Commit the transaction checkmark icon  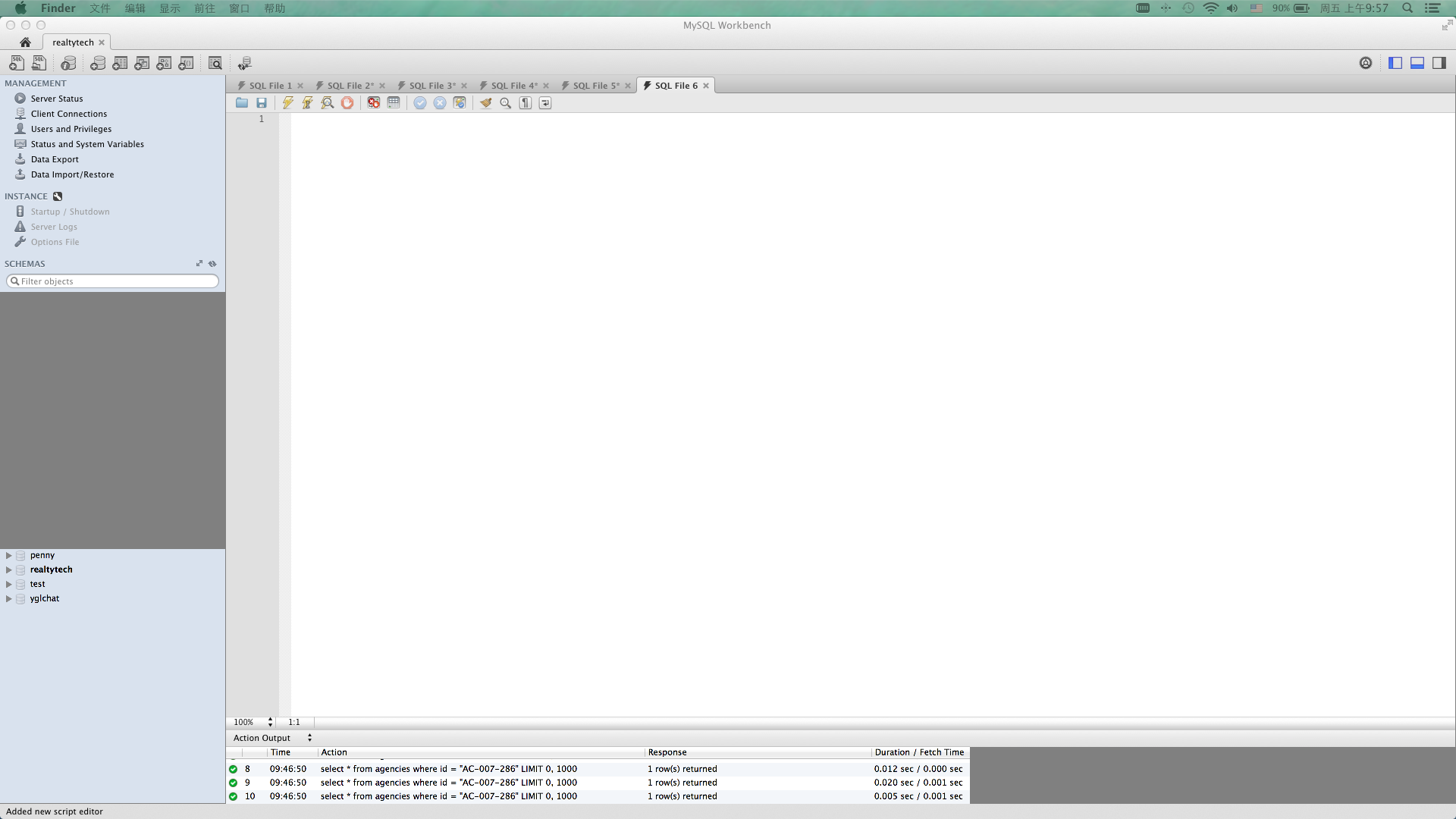click(x=420, y=103)
